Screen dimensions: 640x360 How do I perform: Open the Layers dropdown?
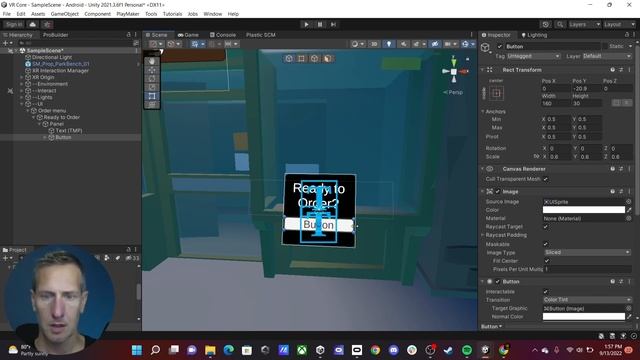point(584,24)
